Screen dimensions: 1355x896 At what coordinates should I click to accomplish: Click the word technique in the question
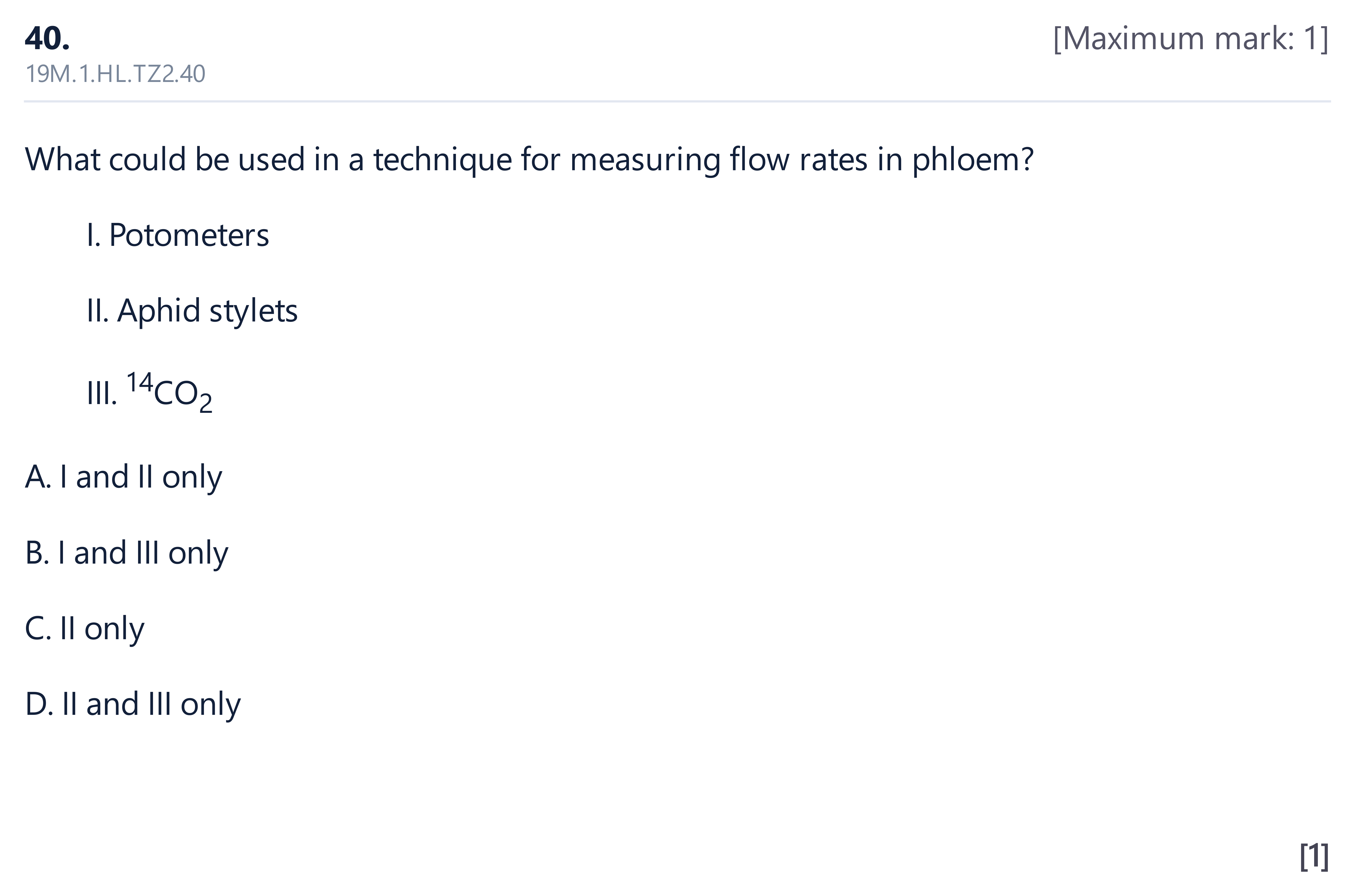point(443,160)
